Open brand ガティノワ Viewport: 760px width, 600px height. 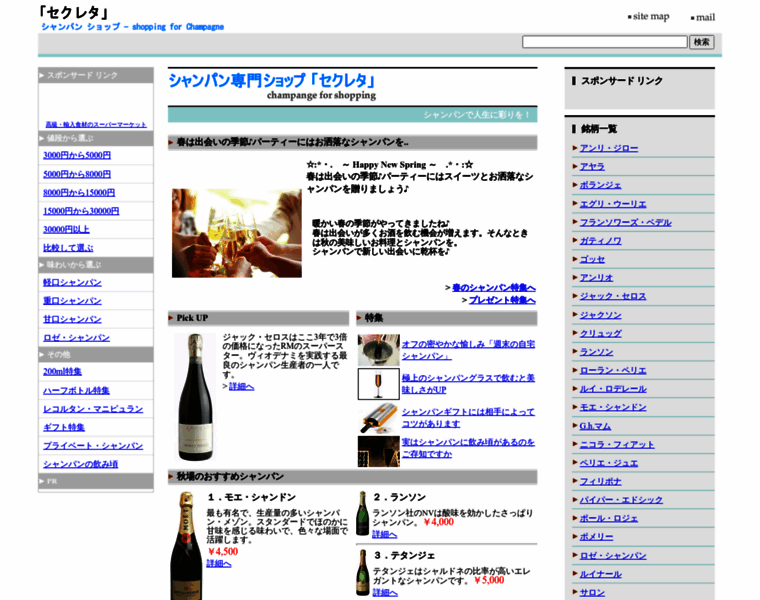pyautogui.click(x=601, y=241)
